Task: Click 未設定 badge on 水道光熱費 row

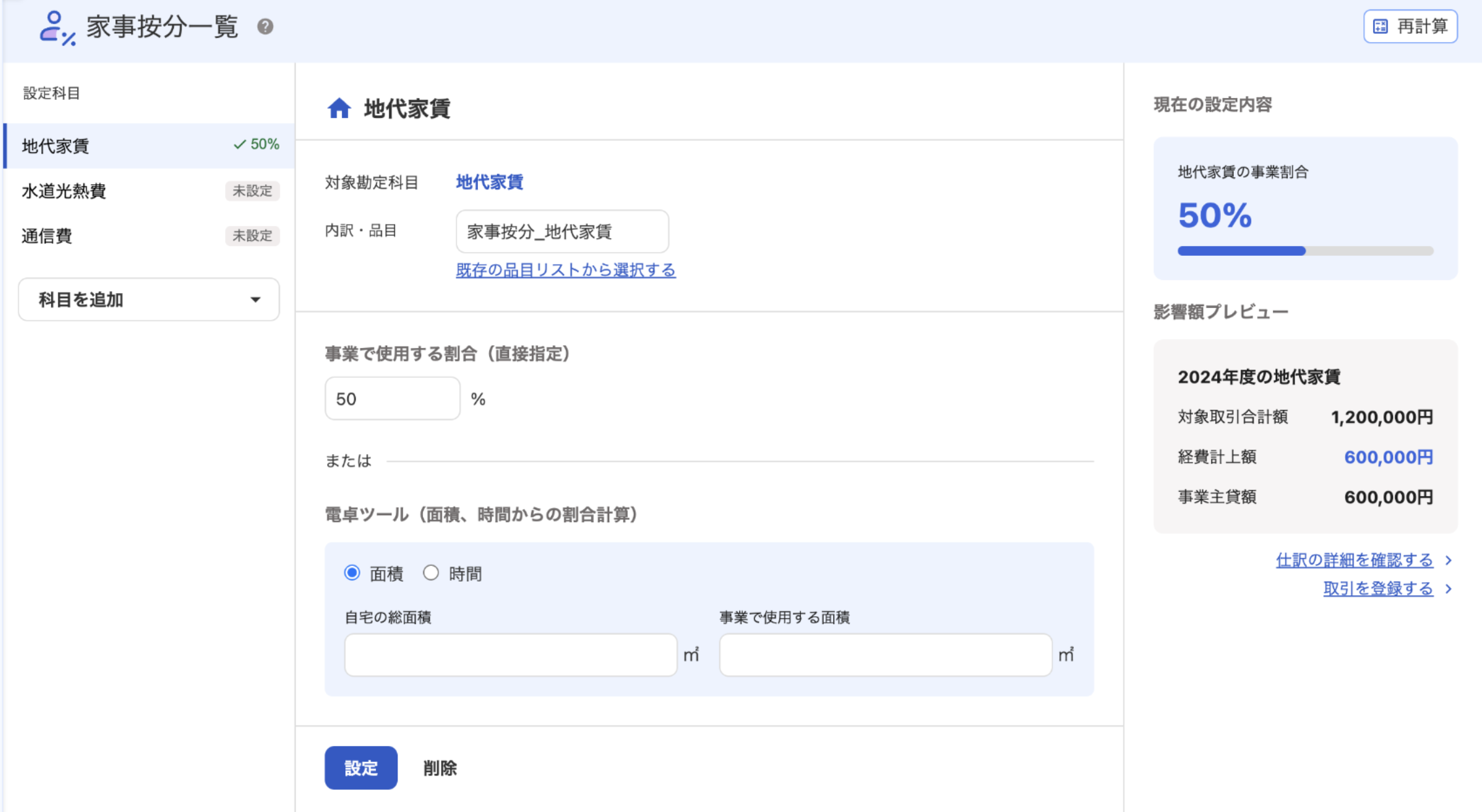Action: pos(253,191)
